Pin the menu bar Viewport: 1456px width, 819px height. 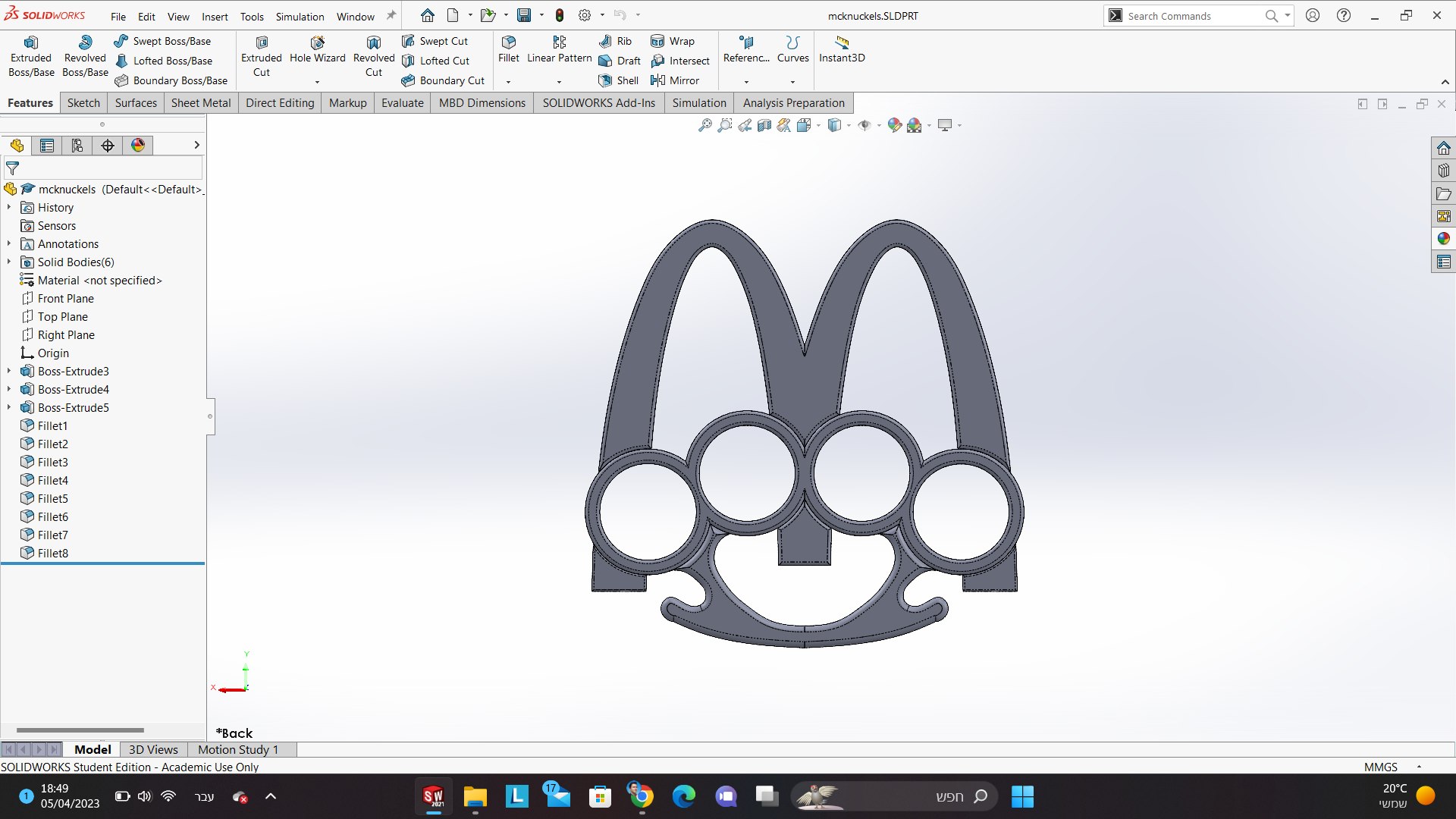point(391,15)
